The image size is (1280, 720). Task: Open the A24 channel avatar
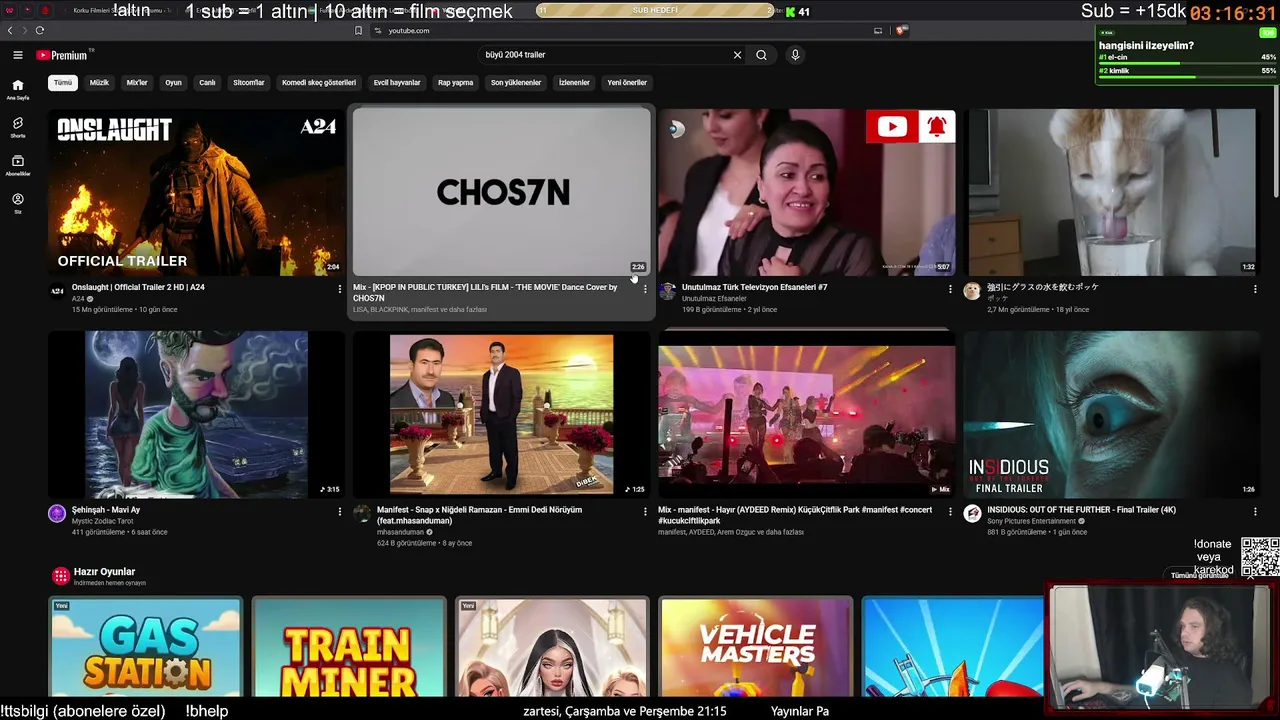tap(57, 291)
